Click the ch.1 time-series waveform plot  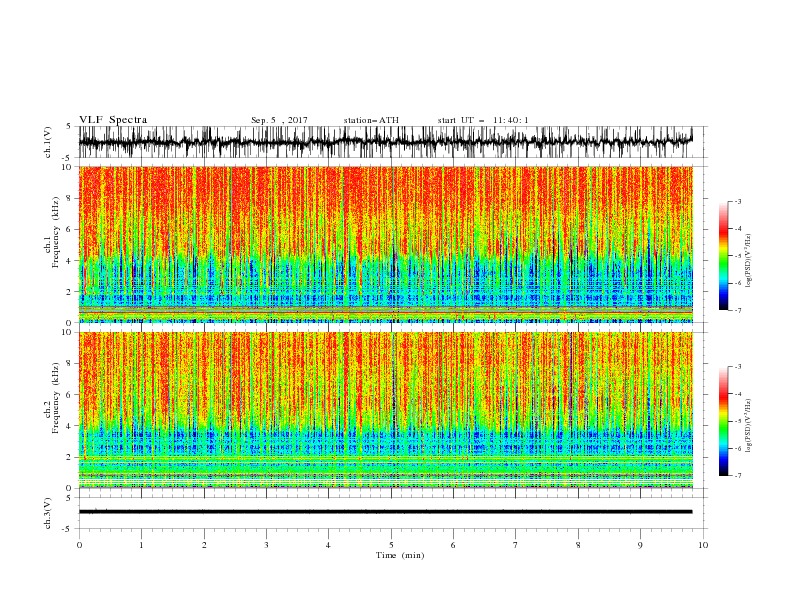385,142
